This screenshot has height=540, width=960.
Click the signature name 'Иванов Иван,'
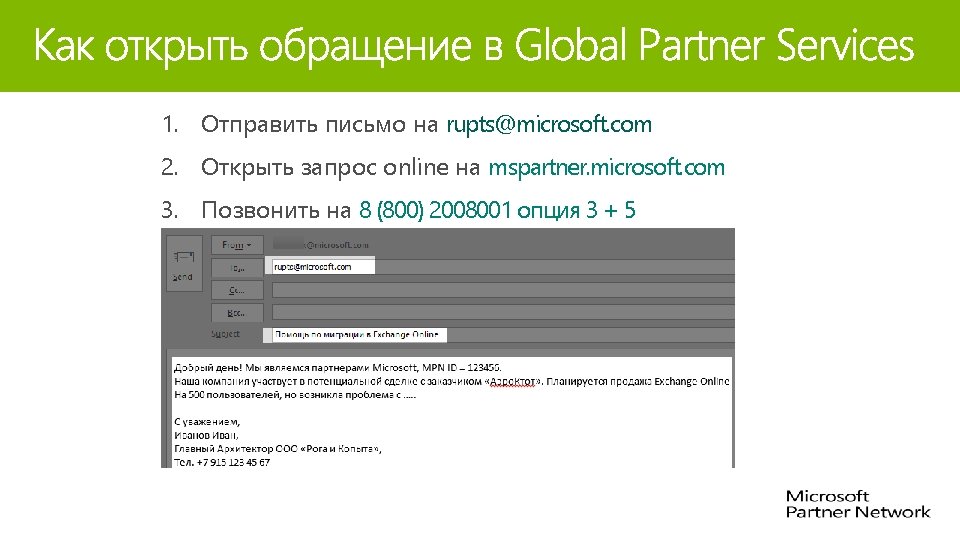pos(206,435)
